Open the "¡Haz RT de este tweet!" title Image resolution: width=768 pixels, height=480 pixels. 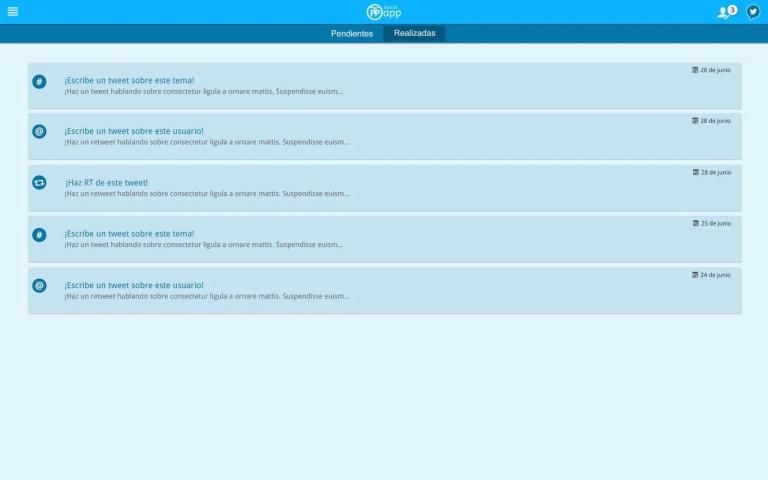pyautogui.click(x=106, y=183)
